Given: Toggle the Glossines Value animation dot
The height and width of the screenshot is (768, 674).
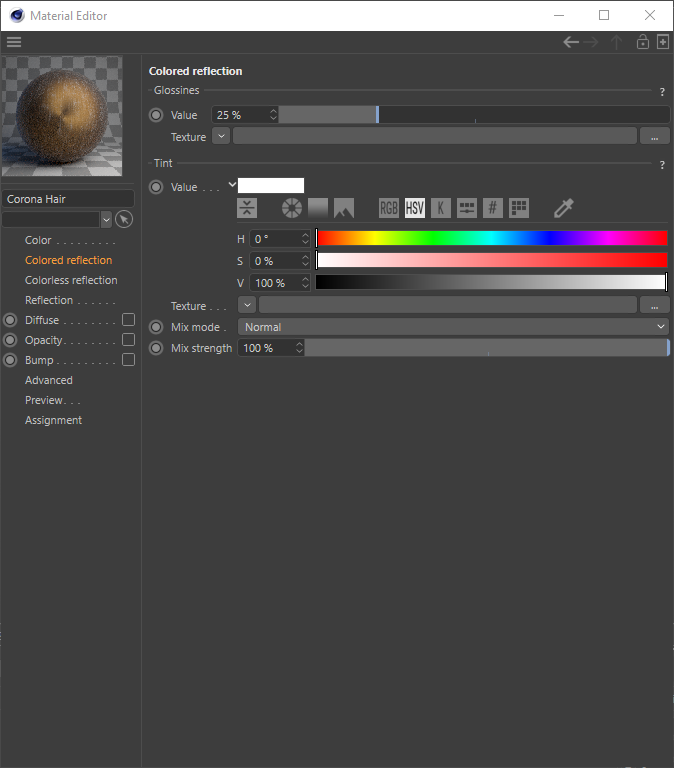Looking at the screenshot, I should pyautogui.click(x=156, y=115).
